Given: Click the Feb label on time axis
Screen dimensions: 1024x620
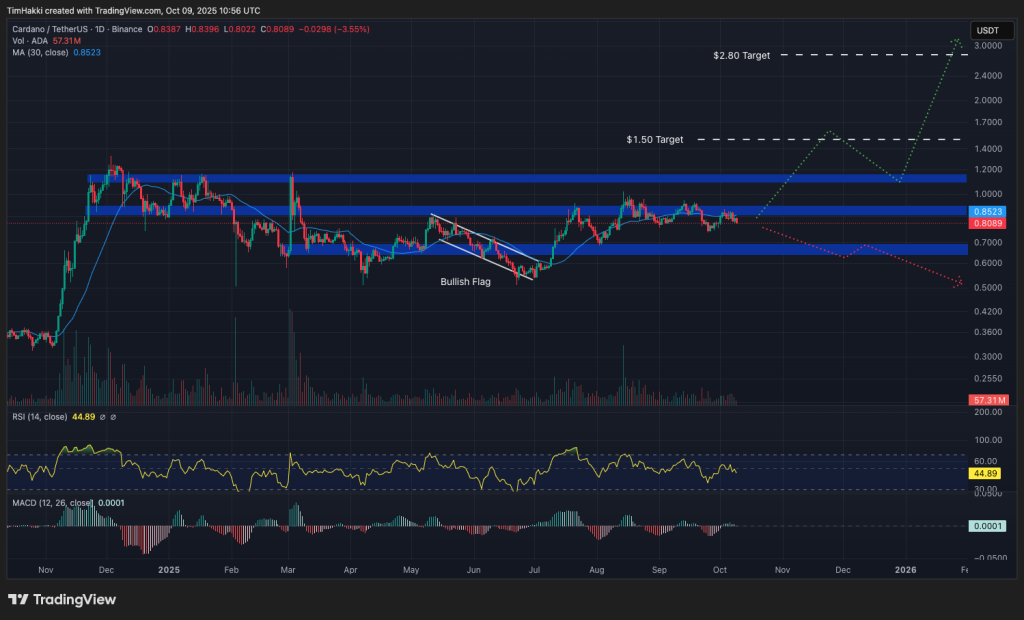Looking at the screenshot, I should point(231,570).
